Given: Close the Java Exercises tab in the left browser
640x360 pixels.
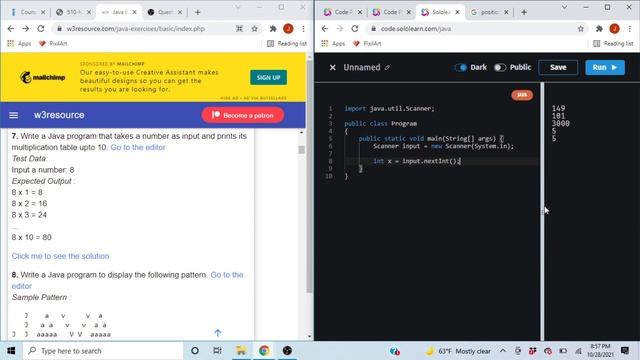Looking at the screenshot, I should [134, 12].
